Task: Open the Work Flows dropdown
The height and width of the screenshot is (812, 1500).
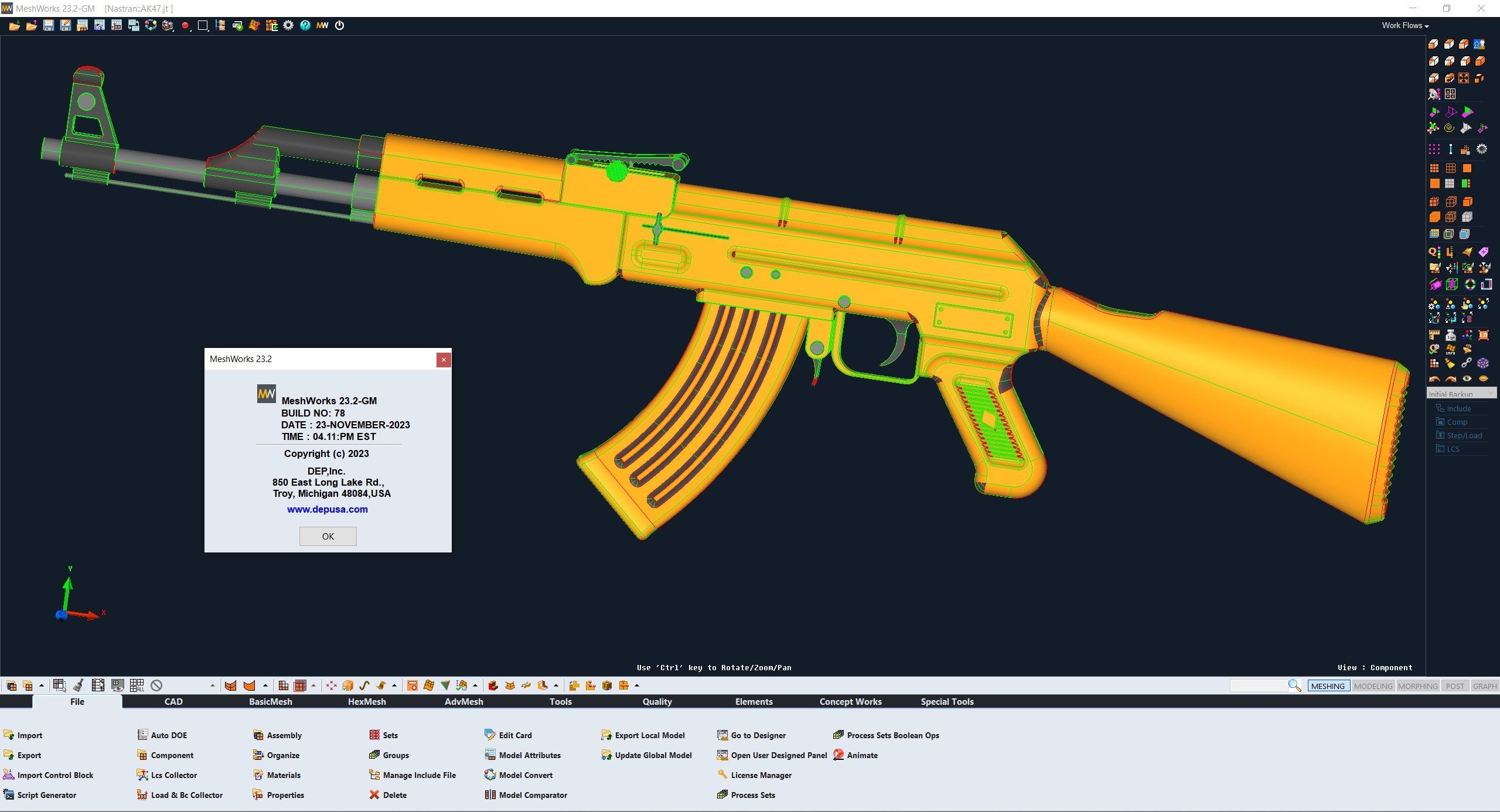Action: pyautogui.click(x=1405, y=25)
